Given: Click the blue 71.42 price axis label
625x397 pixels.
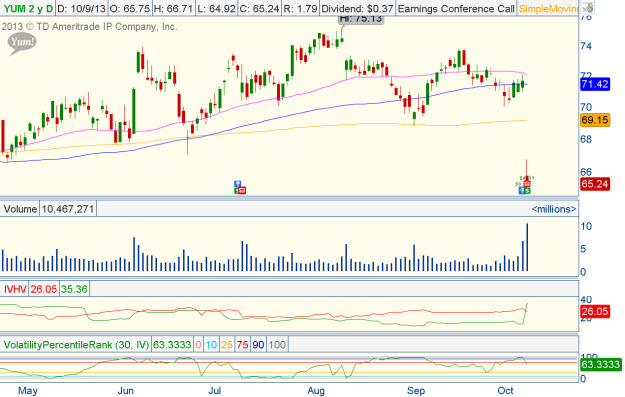Looking at the screenshot, I should 595,84.
